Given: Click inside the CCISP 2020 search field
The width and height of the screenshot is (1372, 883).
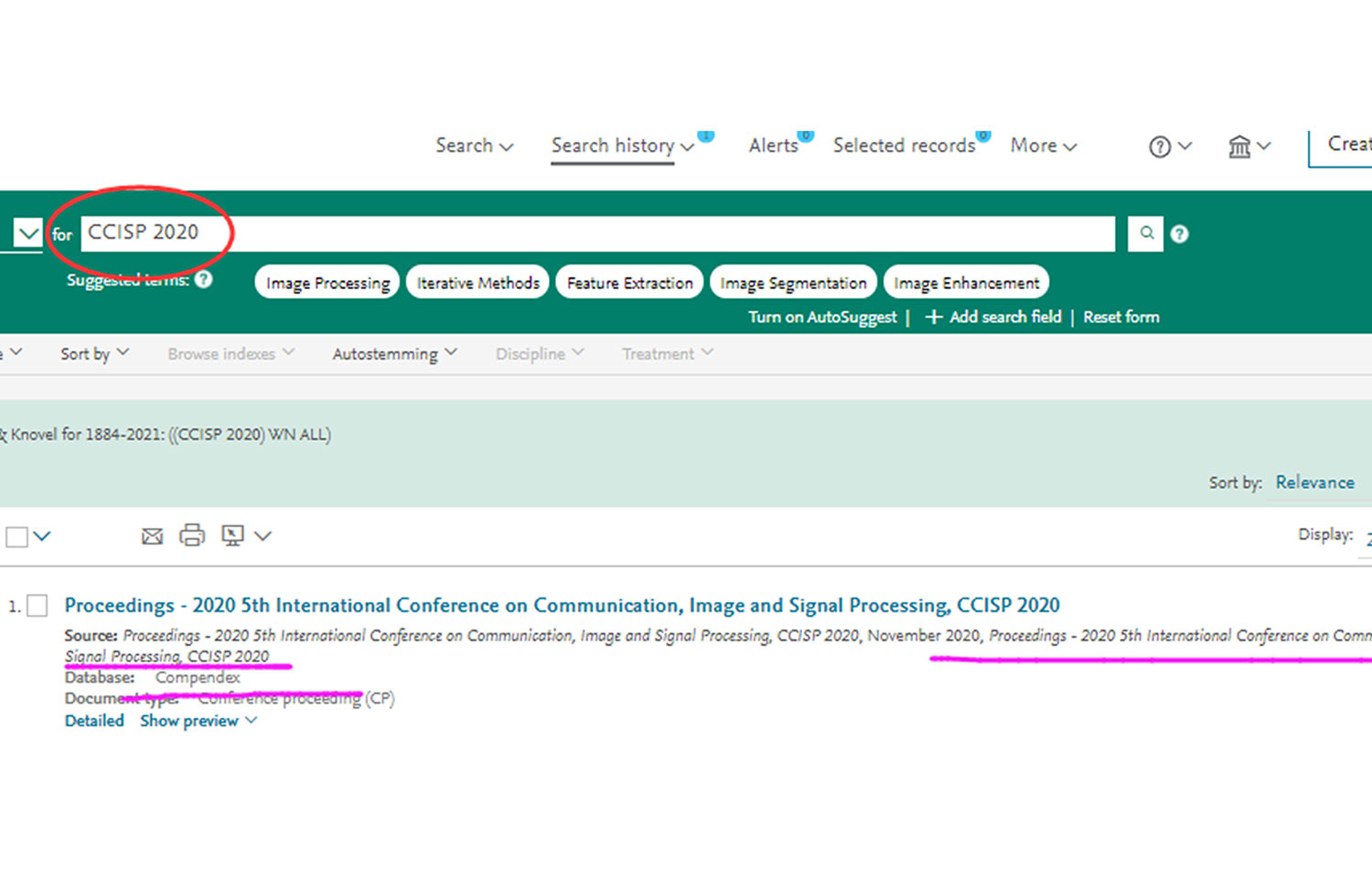Looking at the screenshot, I should [595, 233].
